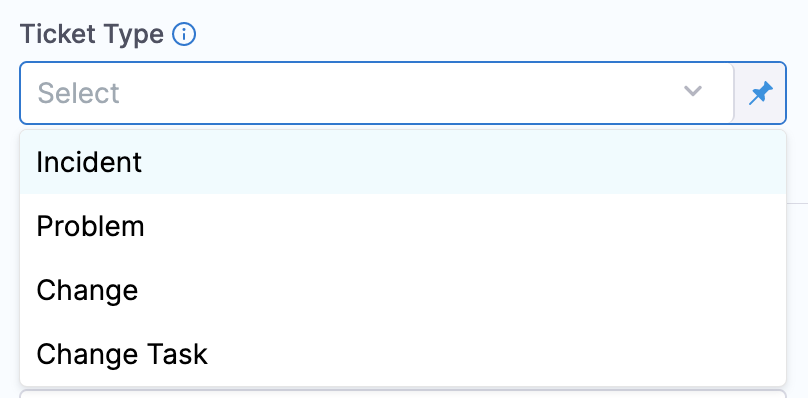Set the ticket type to Change Task
Image resolution: width=808 pixels, height=398 pixels.
click(403, 354)
